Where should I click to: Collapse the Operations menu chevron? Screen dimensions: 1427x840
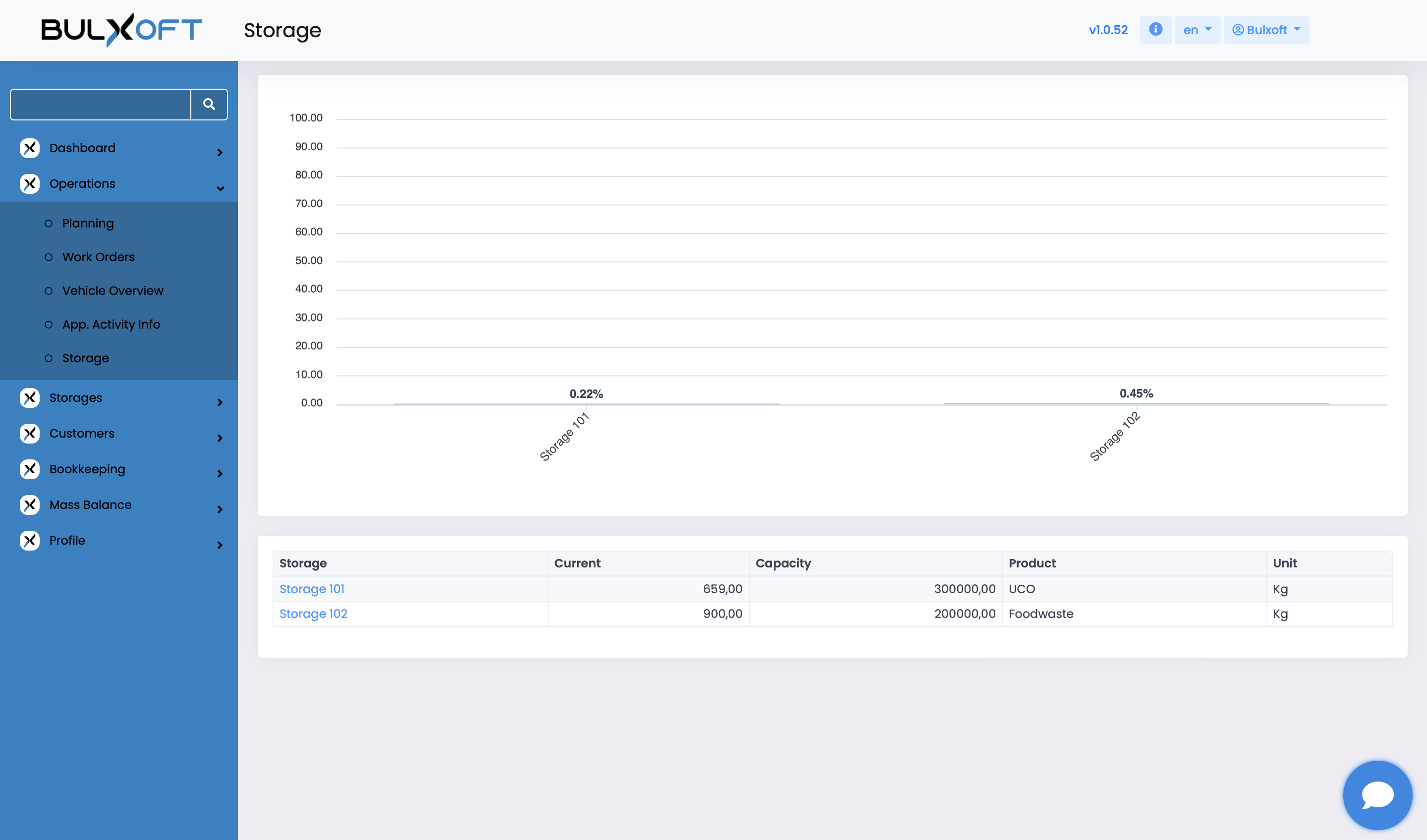220,188
